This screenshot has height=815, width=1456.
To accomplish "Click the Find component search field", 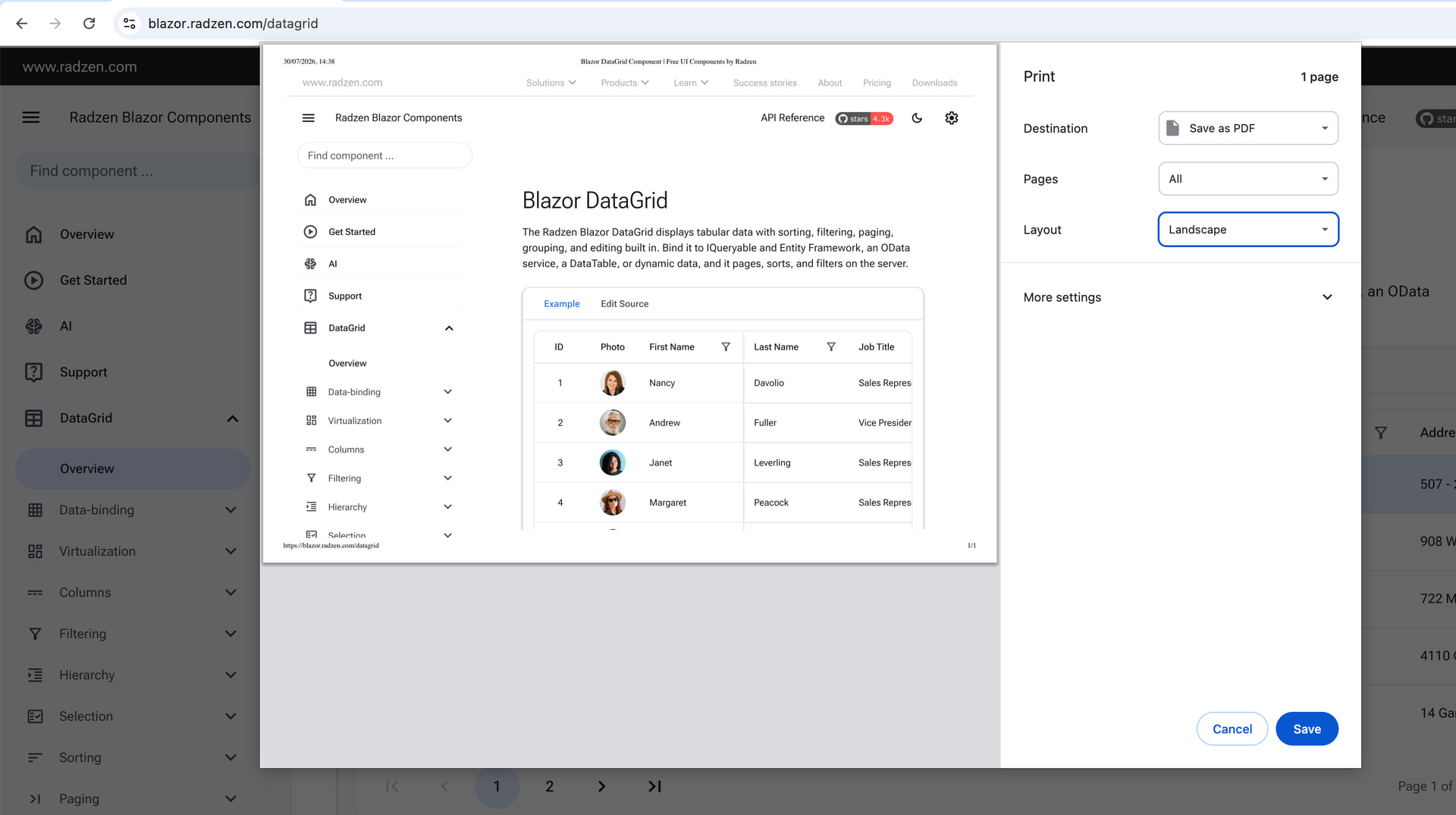I will [x=136, y=171].
